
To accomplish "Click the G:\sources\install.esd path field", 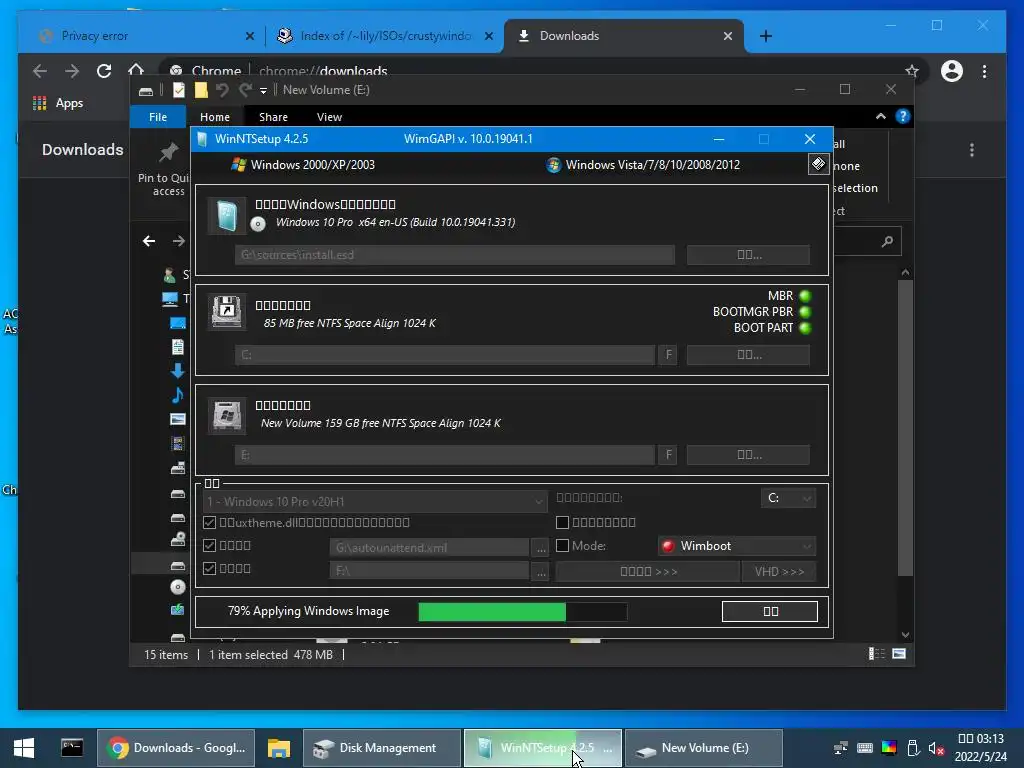I will point(455,255).
